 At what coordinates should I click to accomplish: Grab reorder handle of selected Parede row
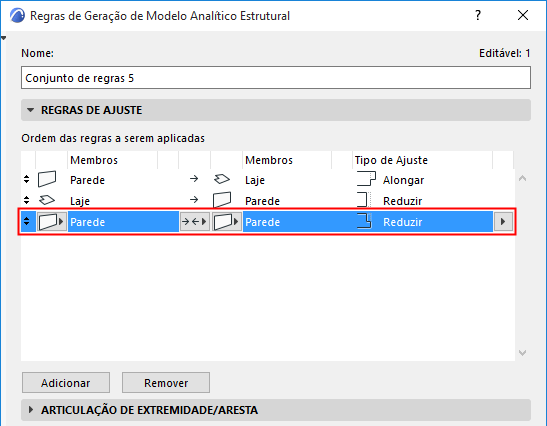[x=27, y=221]
